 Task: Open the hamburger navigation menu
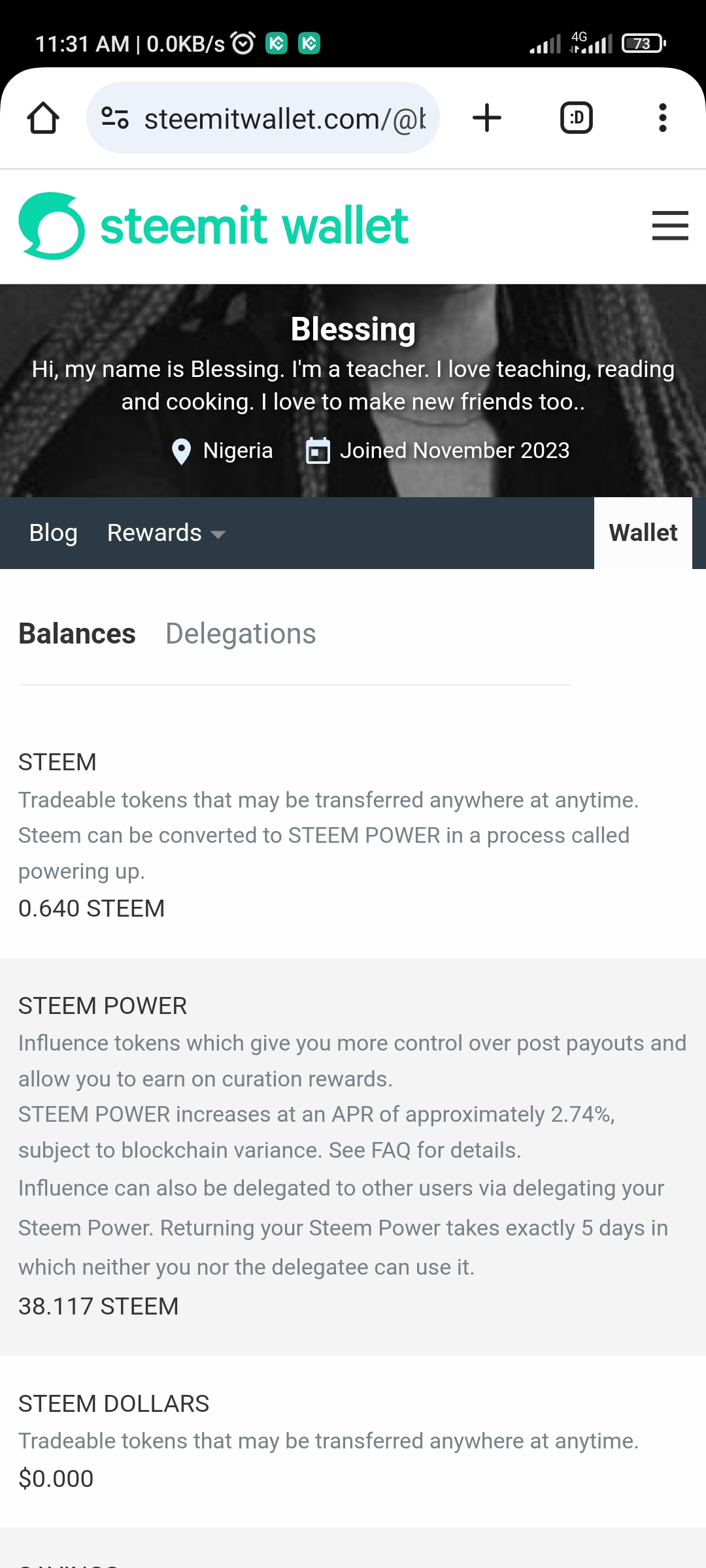pyautogui.click(x=670, y=226)
